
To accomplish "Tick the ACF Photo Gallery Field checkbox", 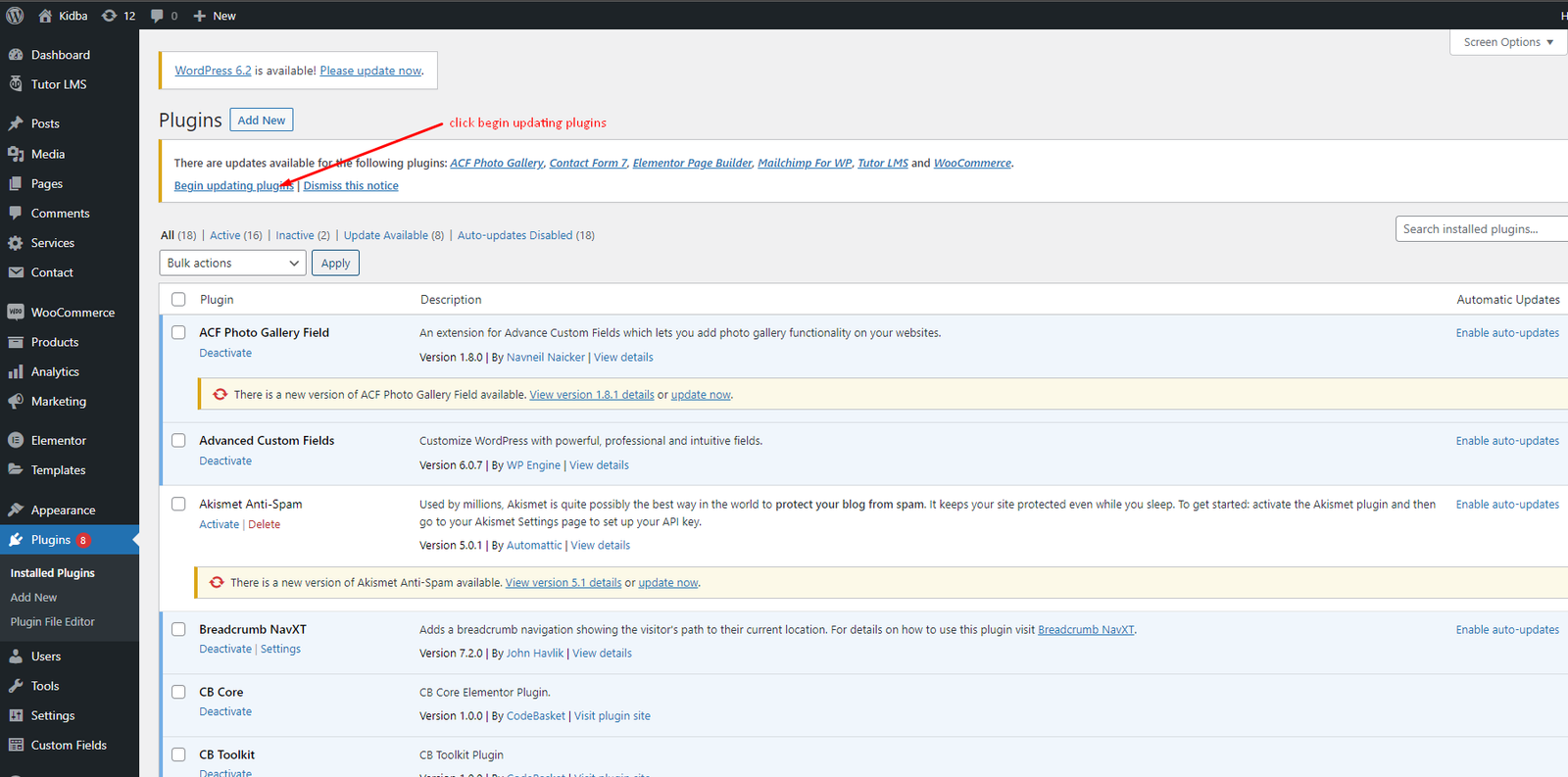I will point(178,333).
